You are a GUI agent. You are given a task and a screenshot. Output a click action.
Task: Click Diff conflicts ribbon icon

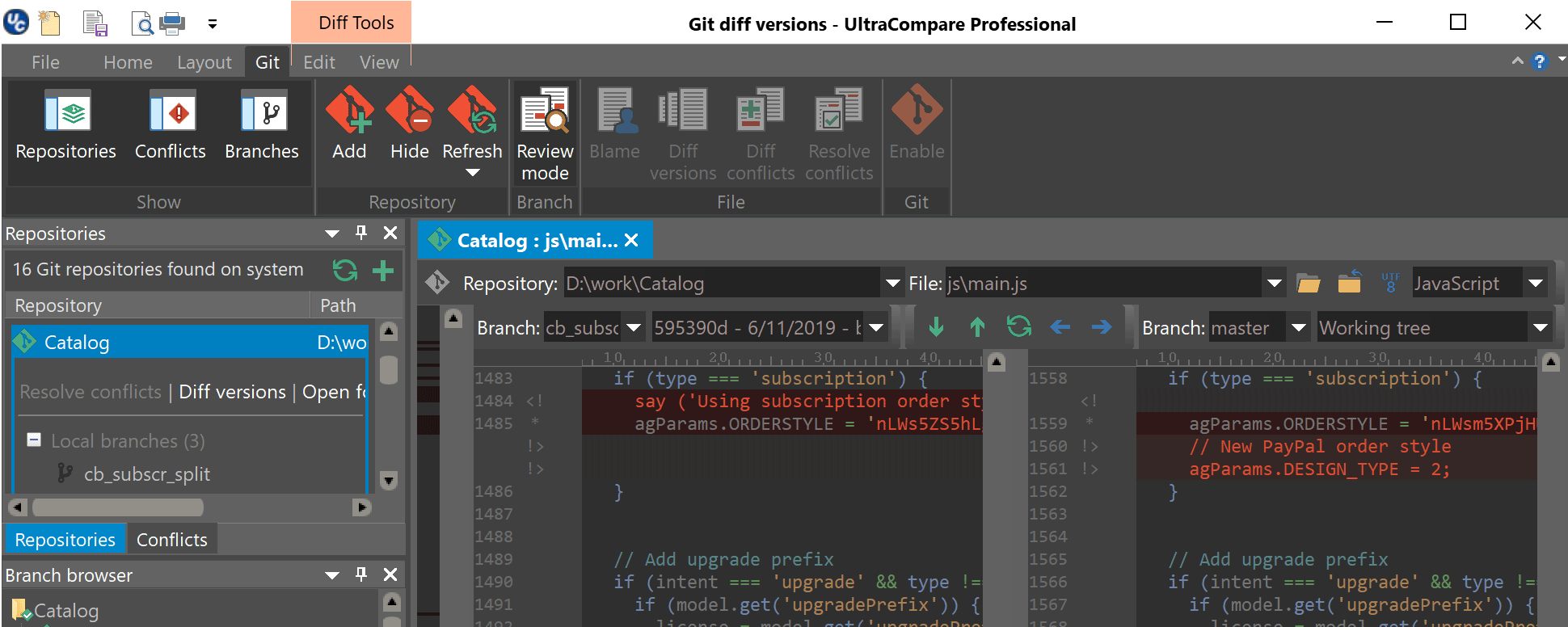click(761, 133)
